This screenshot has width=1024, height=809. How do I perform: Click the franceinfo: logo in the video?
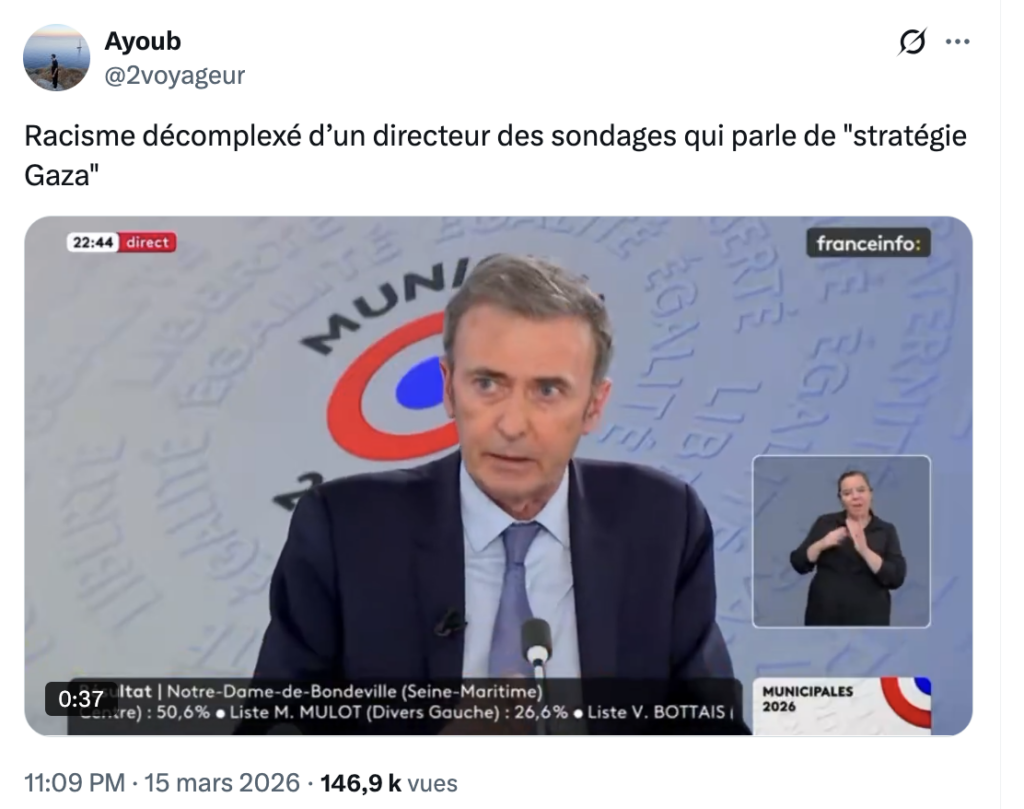point(868,244)
